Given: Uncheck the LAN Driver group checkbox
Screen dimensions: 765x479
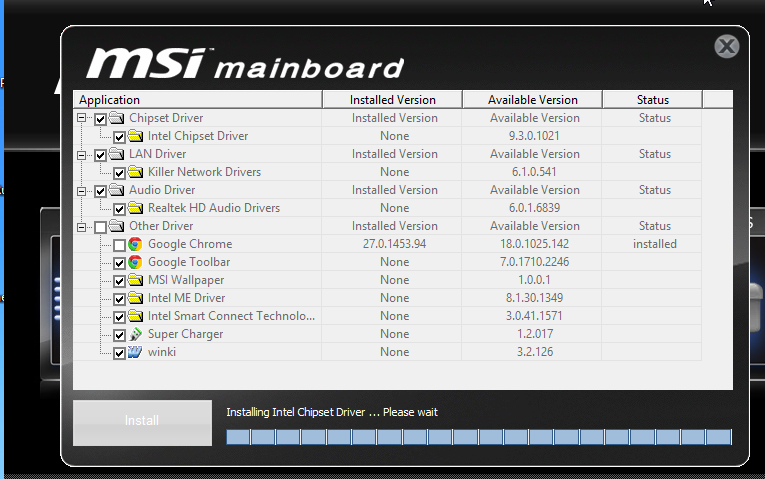Looking at the screenshot, I should (x=100, y=155).
